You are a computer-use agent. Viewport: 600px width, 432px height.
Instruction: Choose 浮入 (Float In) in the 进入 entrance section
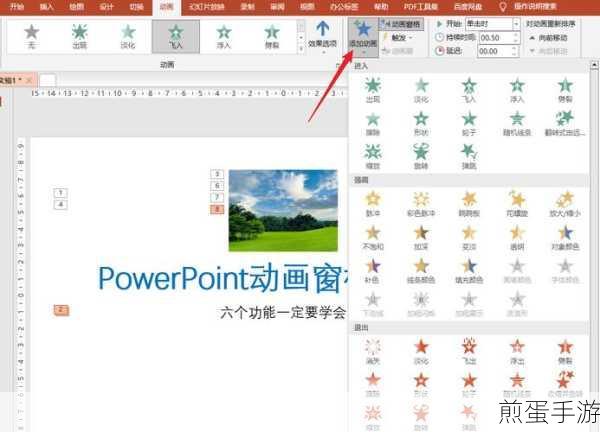517,90
